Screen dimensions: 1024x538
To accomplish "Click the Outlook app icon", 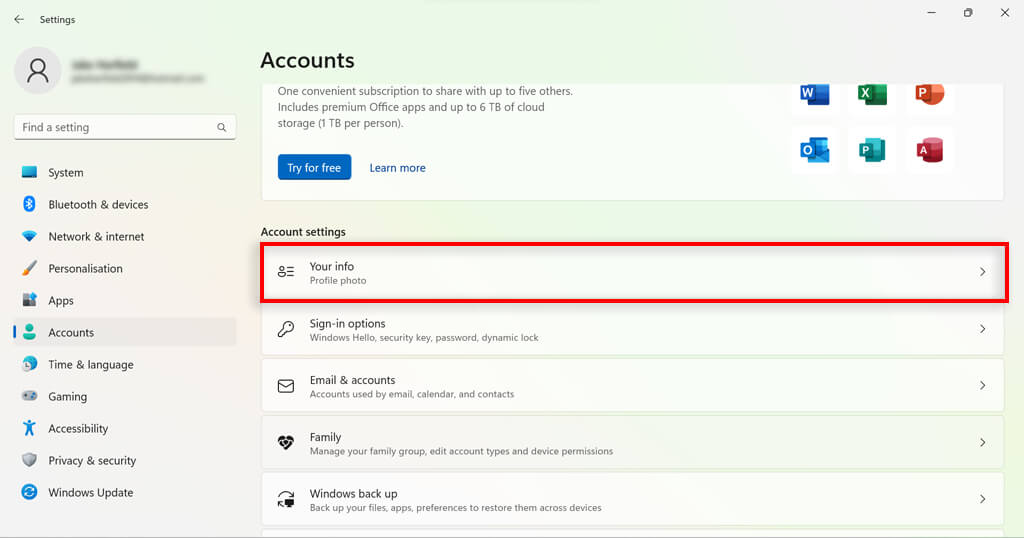I will click(x=814, y=150).
